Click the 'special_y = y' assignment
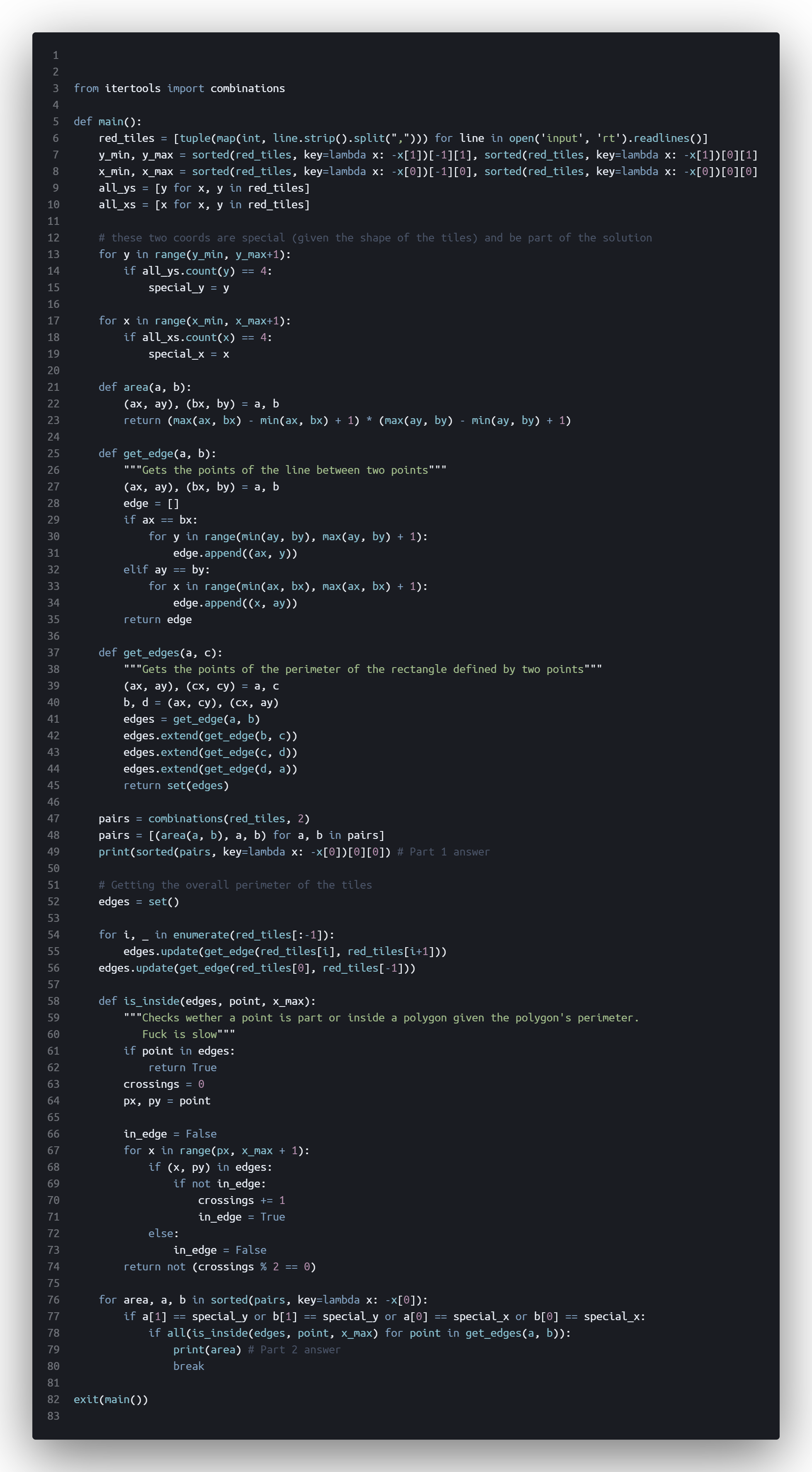The width and height of the screenshot is (812, 1472). pos(188,288)
